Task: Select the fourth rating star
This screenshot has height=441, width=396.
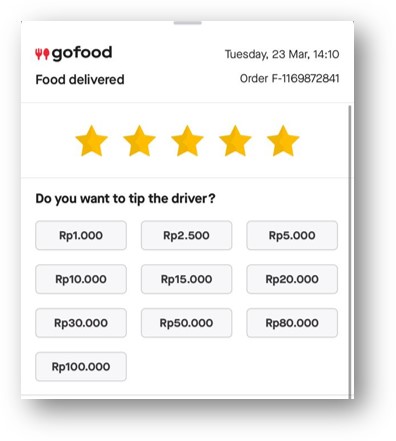Action: tap(235, 141)
